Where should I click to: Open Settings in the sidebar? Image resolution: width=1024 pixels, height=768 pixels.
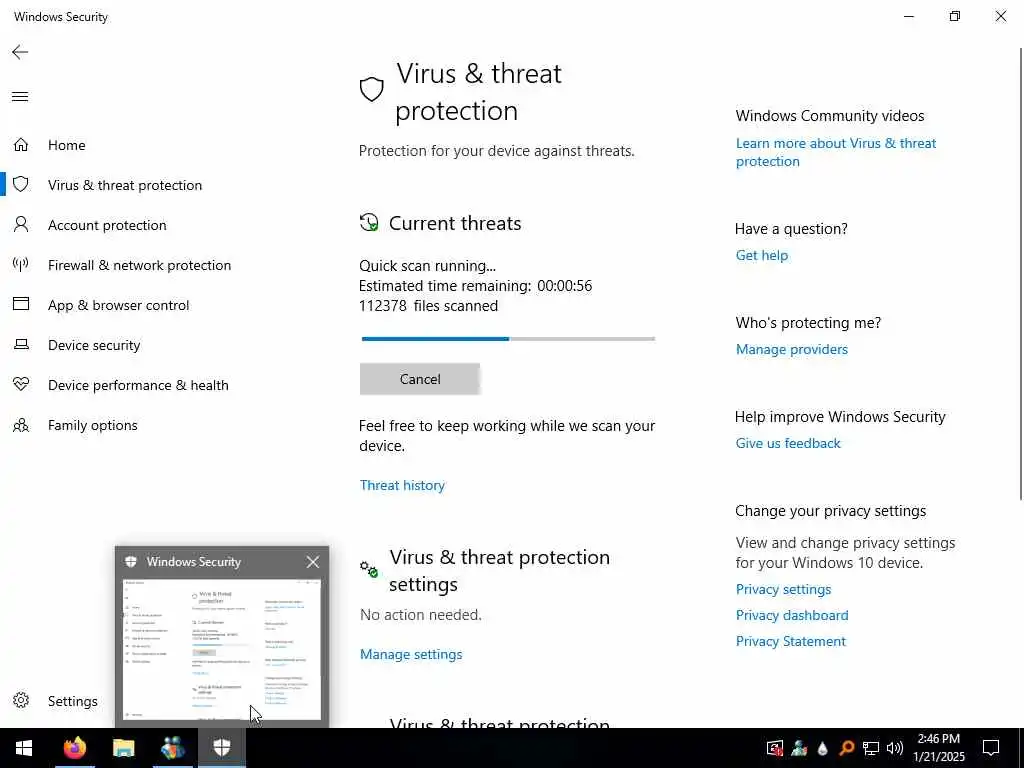pyautogui.click(x=72, y=701)
